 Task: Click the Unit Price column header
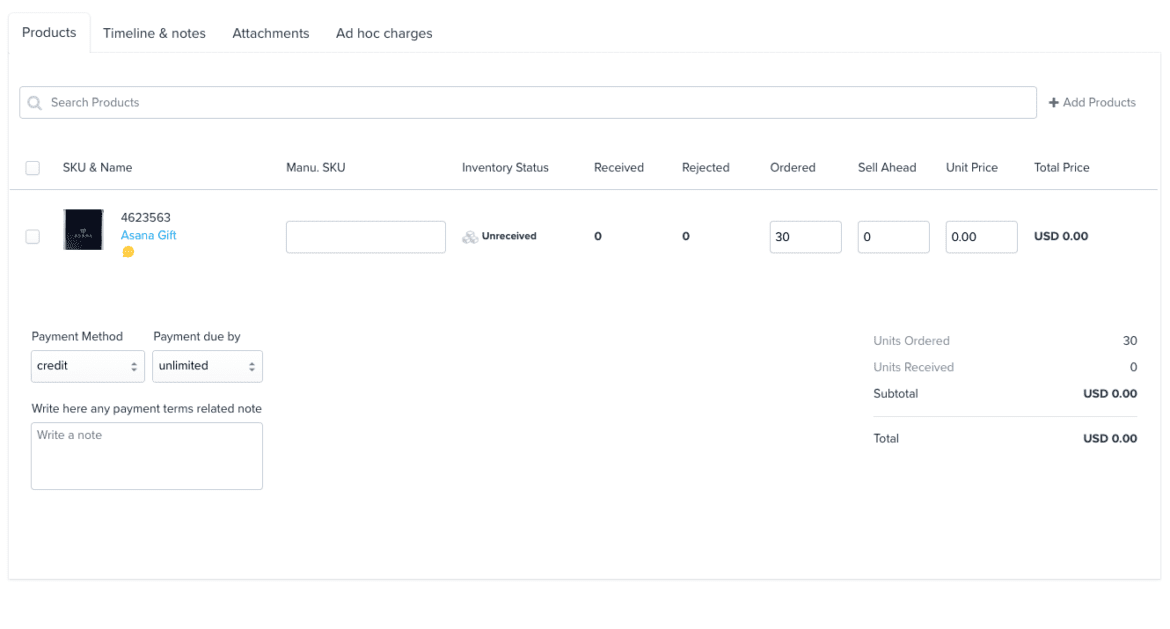click(972, 168)
